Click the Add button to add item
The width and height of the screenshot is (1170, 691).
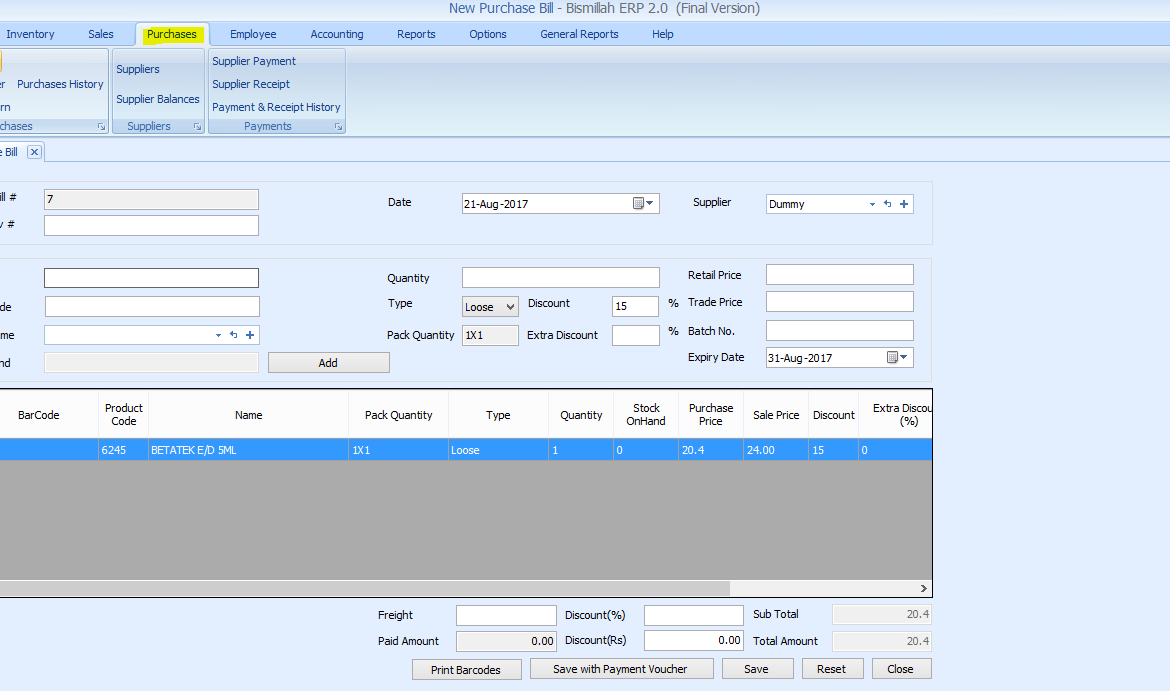pyautogui.click(x=328, y=363)
